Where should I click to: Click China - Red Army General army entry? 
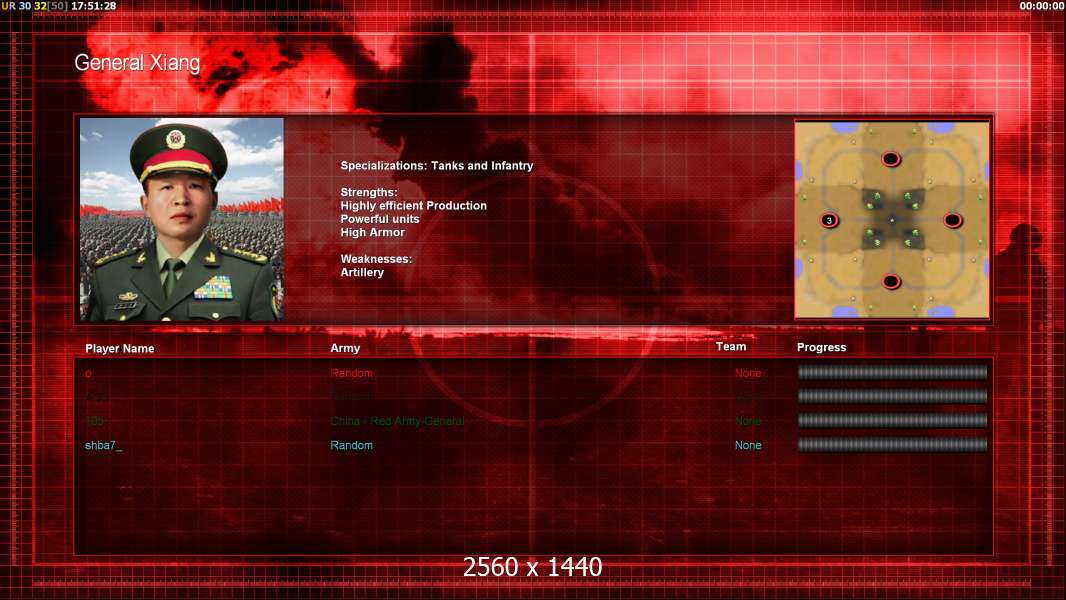[x=397, y=421]
